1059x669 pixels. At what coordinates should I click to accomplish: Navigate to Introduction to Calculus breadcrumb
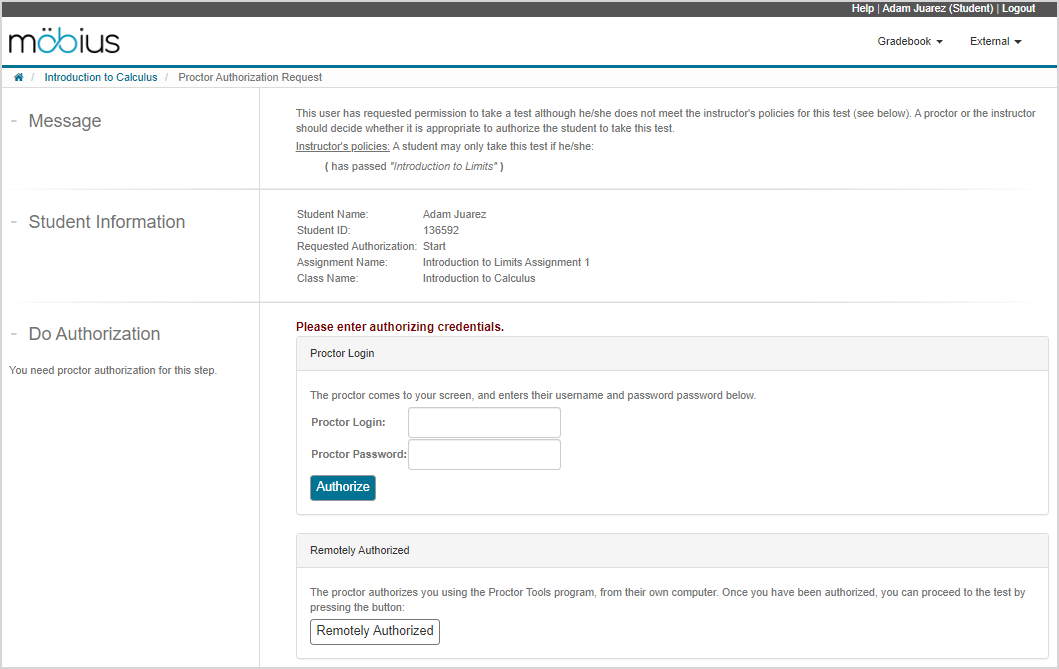[x=100, y=77]
